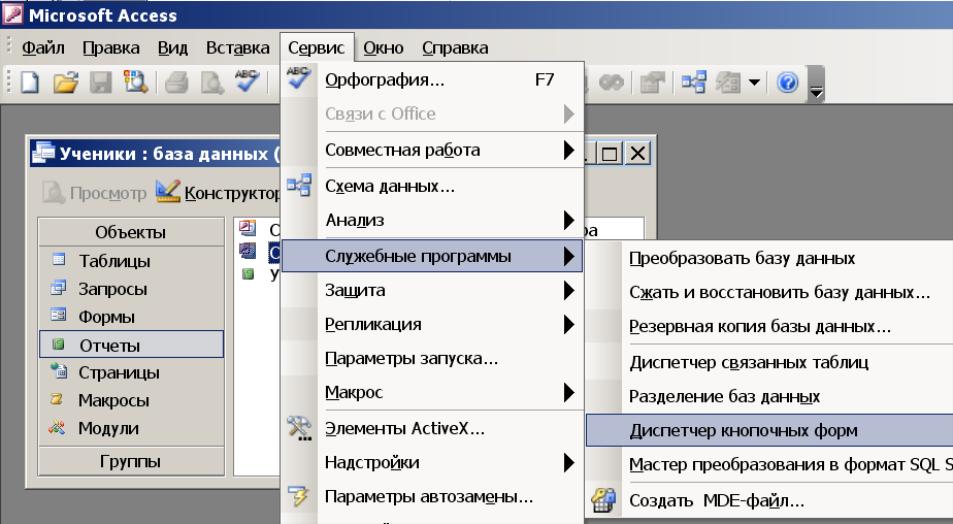
Task: Expand the Совместная работа submenu
Action: pos(432,150)
